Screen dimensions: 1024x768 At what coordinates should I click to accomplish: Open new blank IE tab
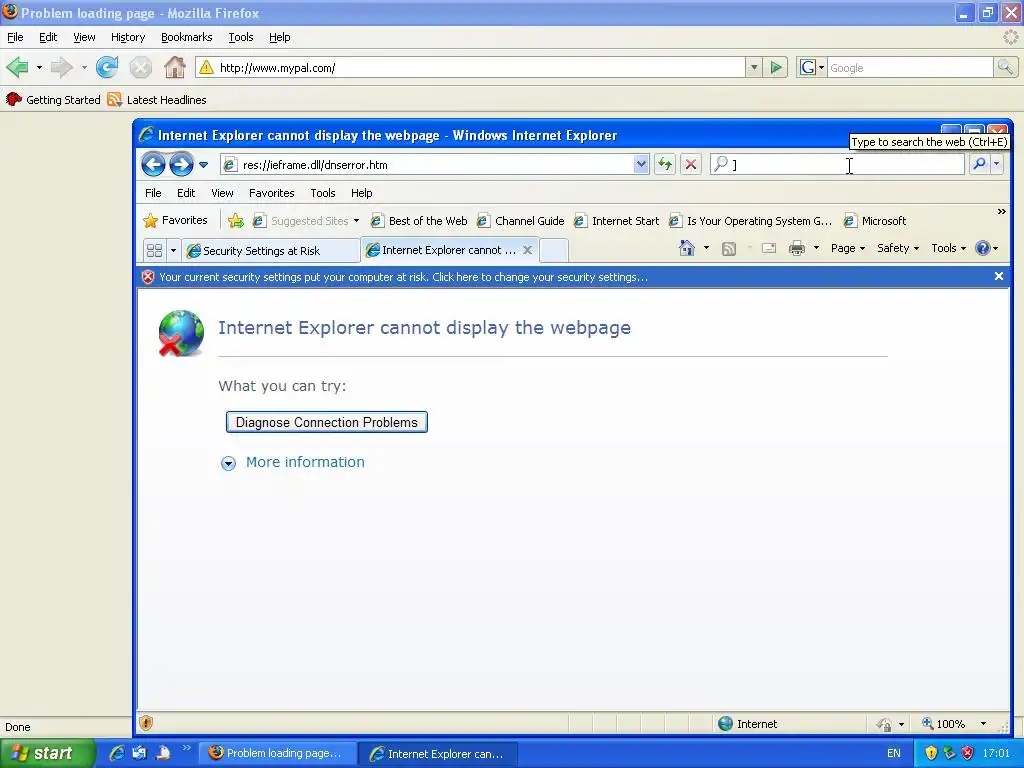553,251
